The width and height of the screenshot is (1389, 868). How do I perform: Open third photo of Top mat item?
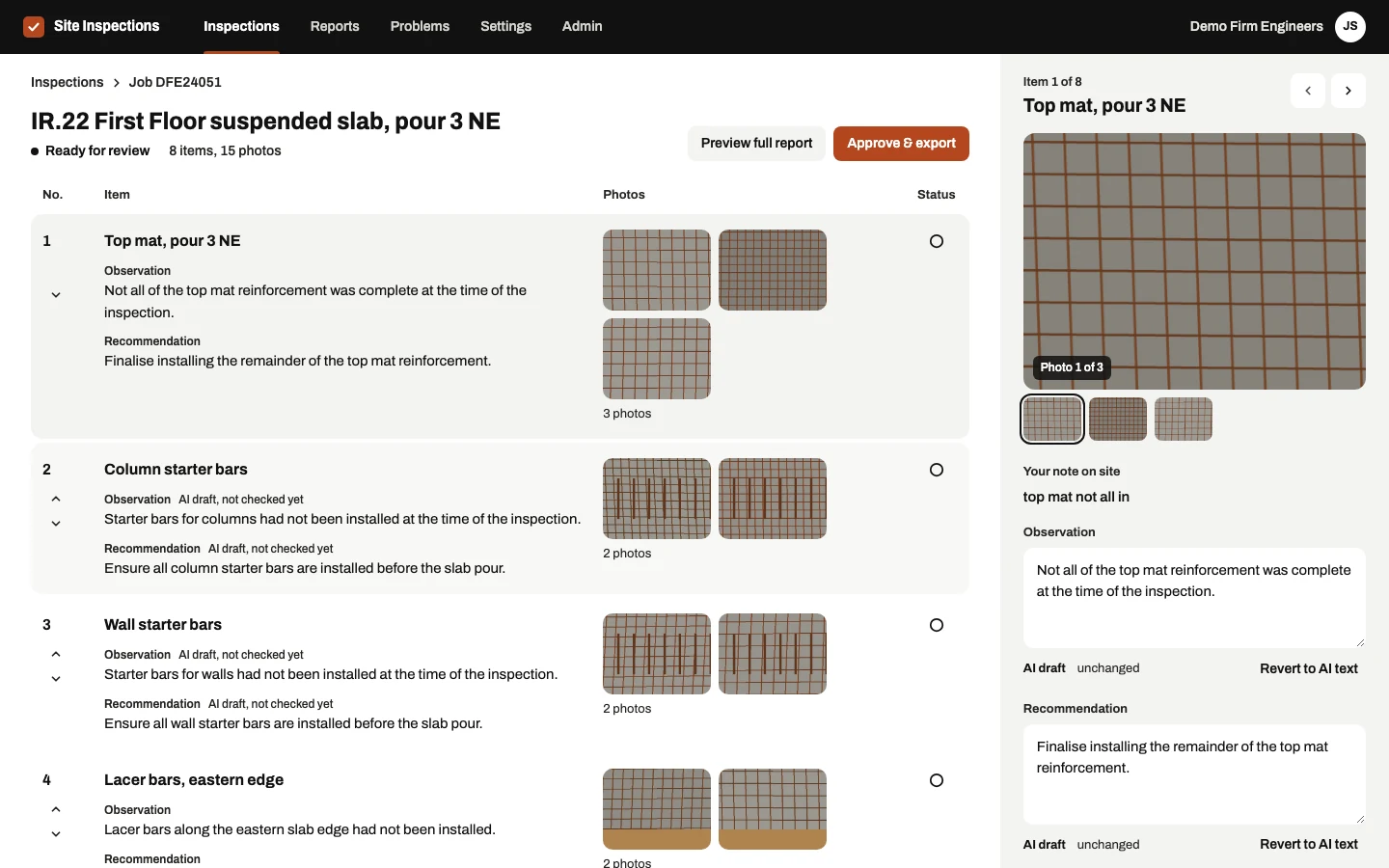tap(657, 359)
